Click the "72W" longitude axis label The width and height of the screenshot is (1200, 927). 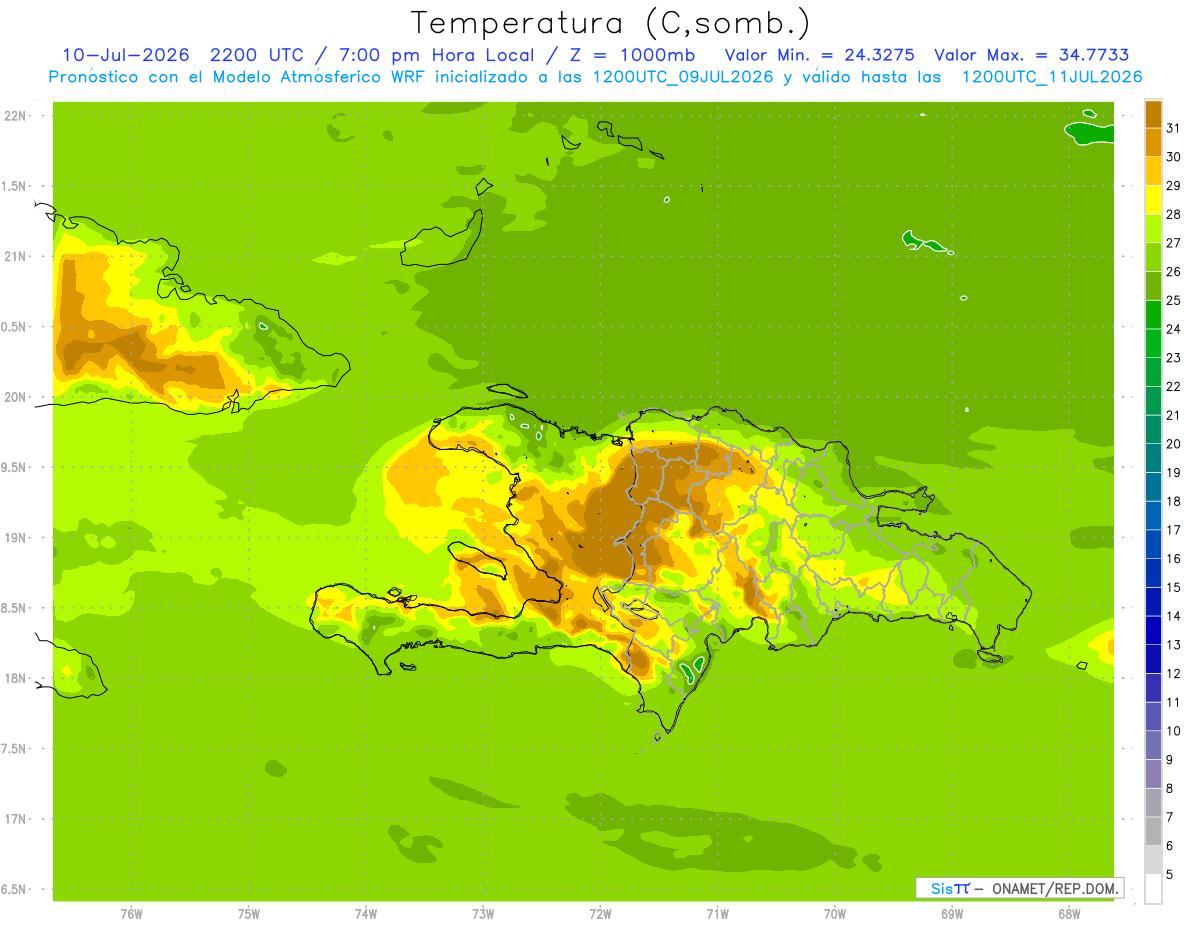[x=601, y=913]
